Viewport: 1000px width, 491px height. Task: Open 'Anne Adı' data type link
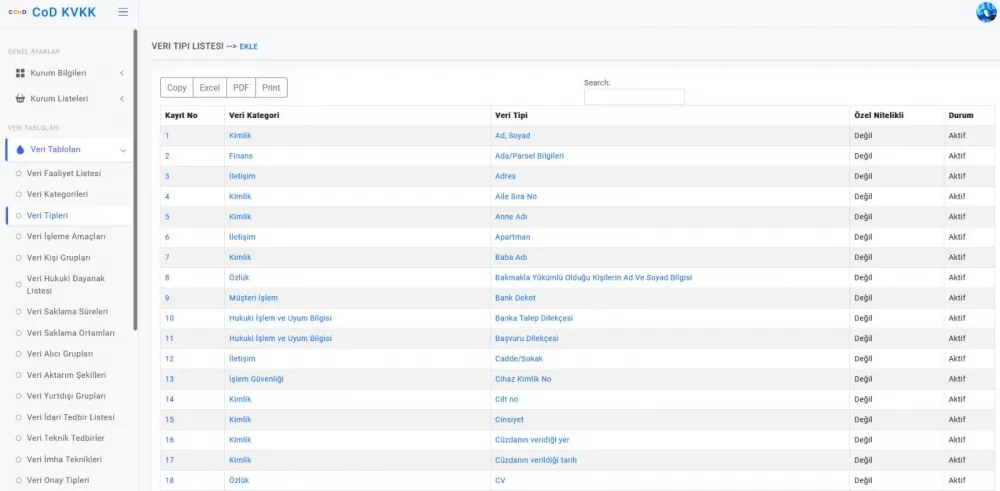(x=511, y=217)
